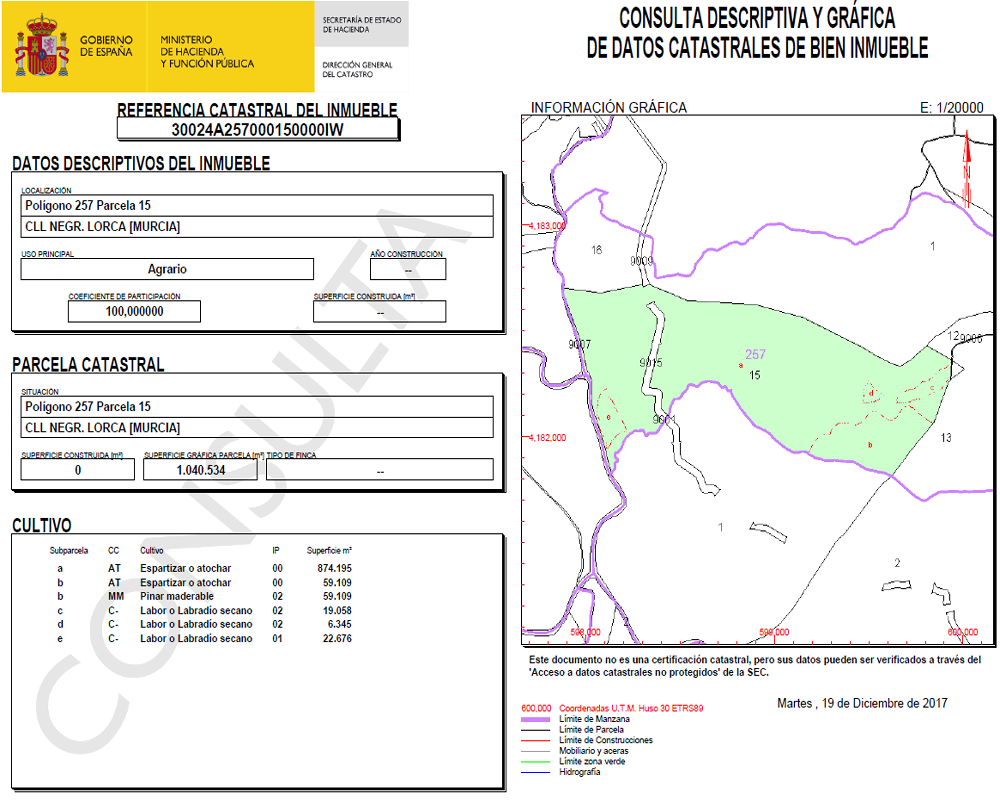The width and height of the screenshot is (1000, 800).
Task: Click the REFERENCIA CATASTRAL DEL INMUEBLE heading
Action: [x=257, y=110]
